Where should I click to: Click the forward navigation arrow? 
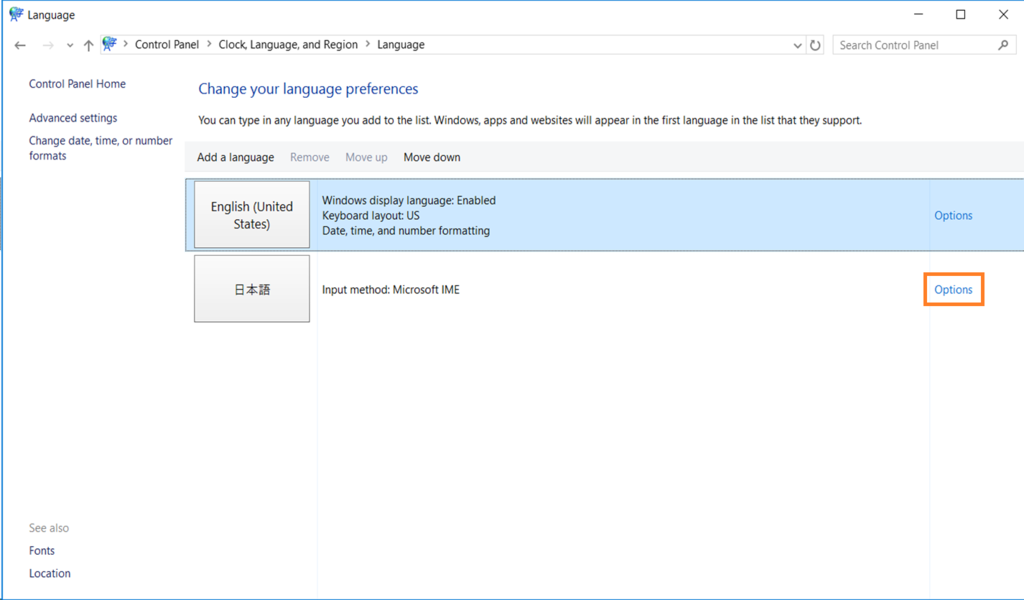pyautogui.click(x=48, y=45)
